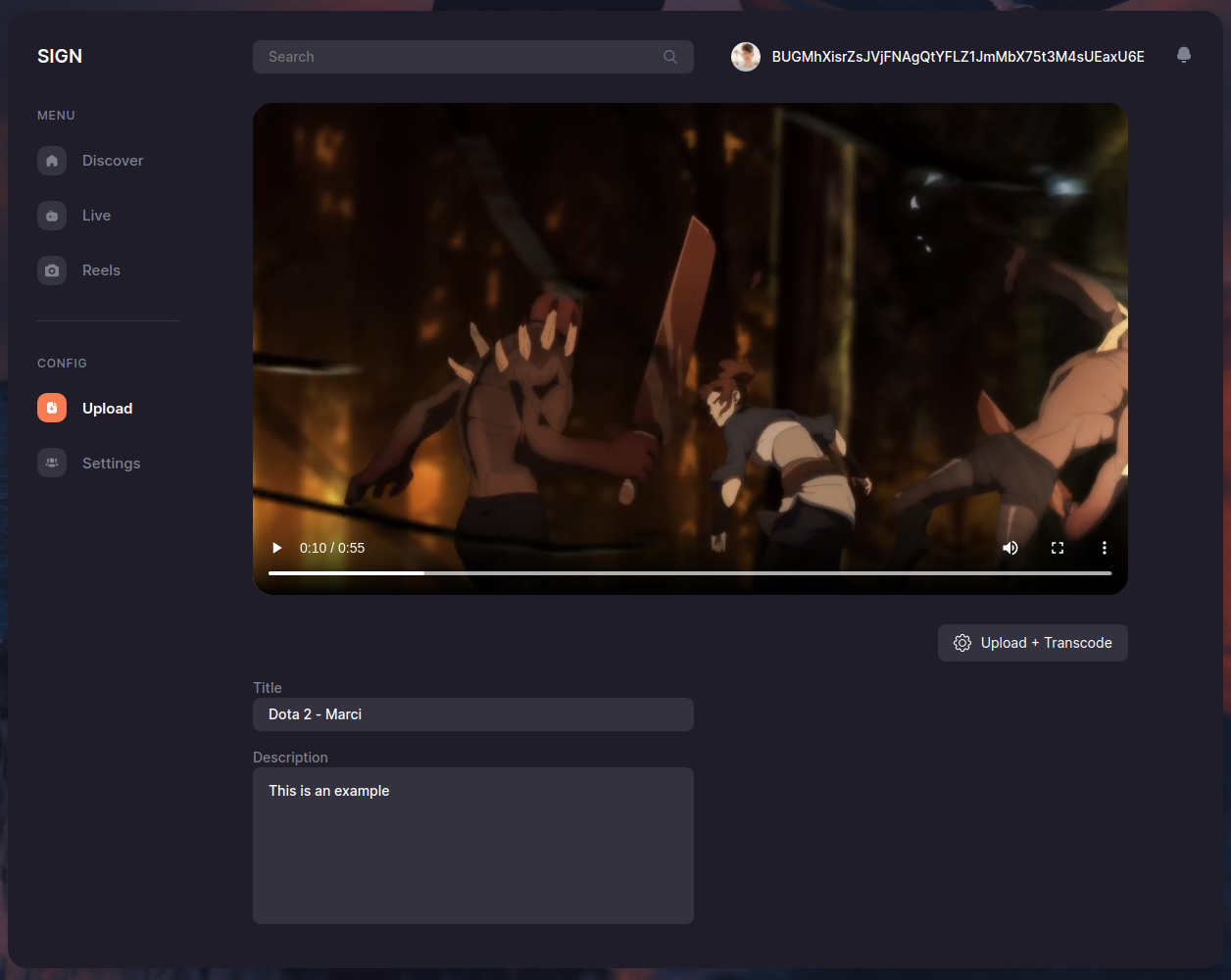1231x980 pixels.
Task: Click the Title input field
Action: [x=473, y=714]
